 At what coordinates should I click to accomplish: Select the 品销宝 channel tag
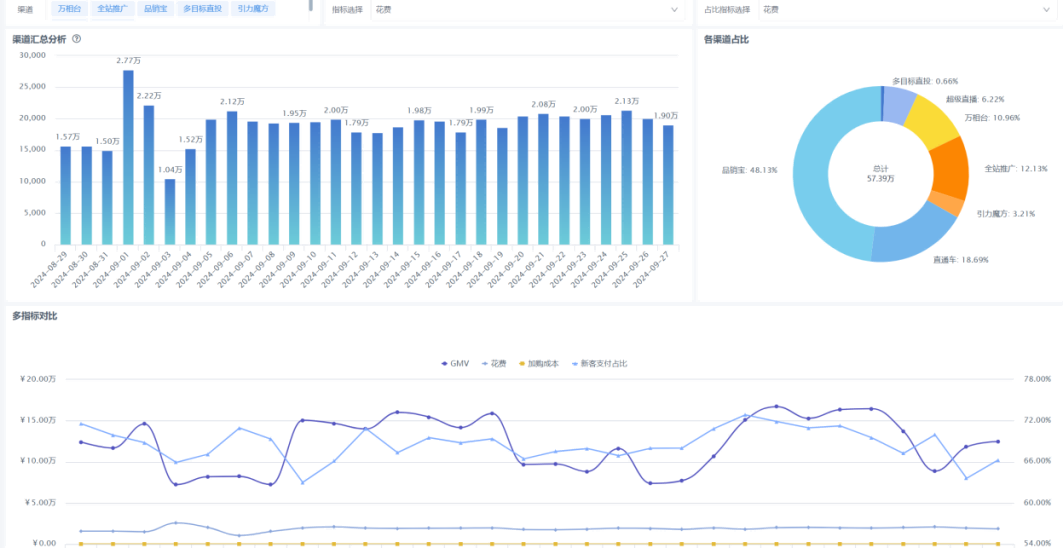point(155,9)
